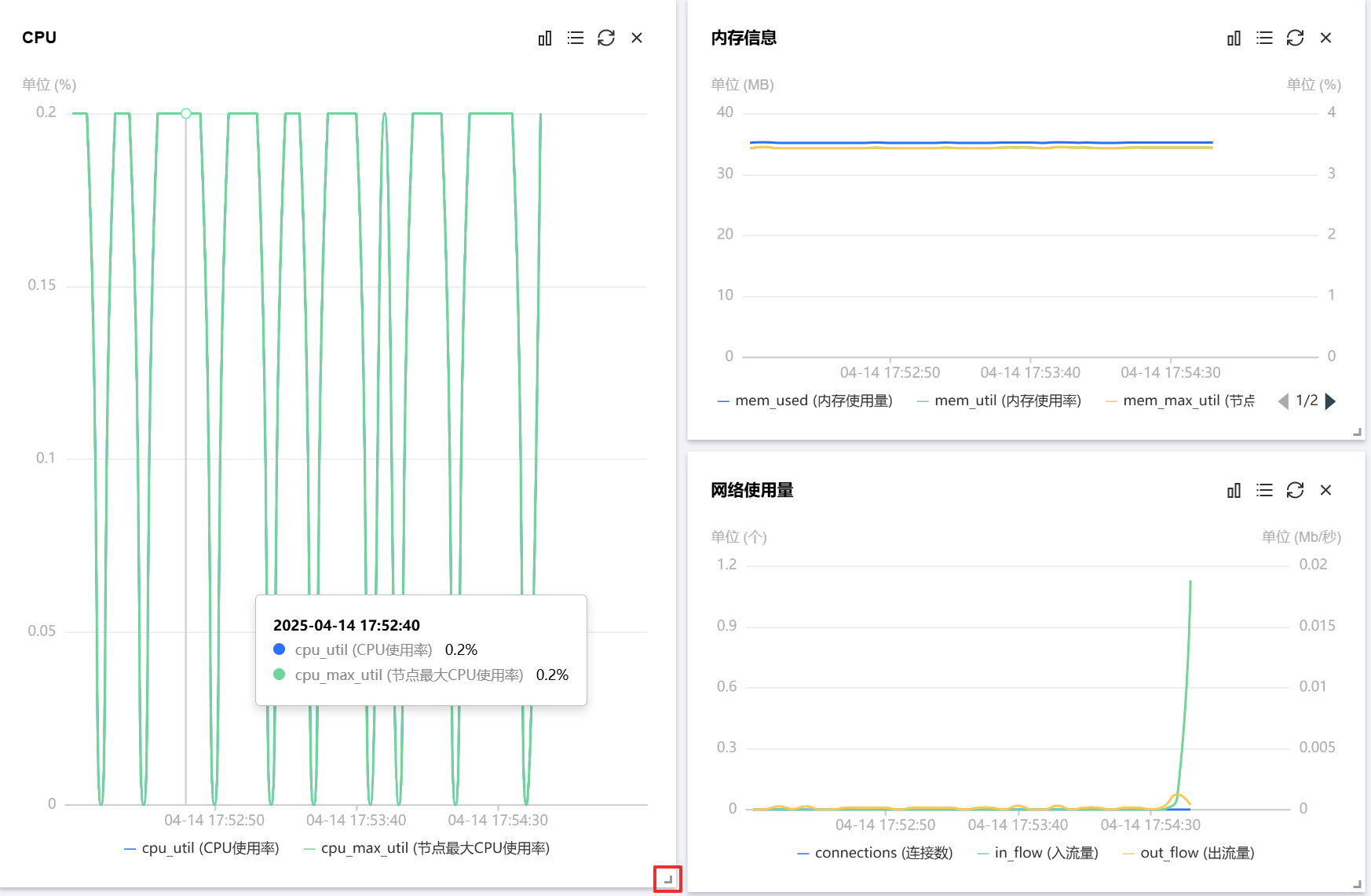Open list view in 内存信息 panel

[x=1264, y=38]
